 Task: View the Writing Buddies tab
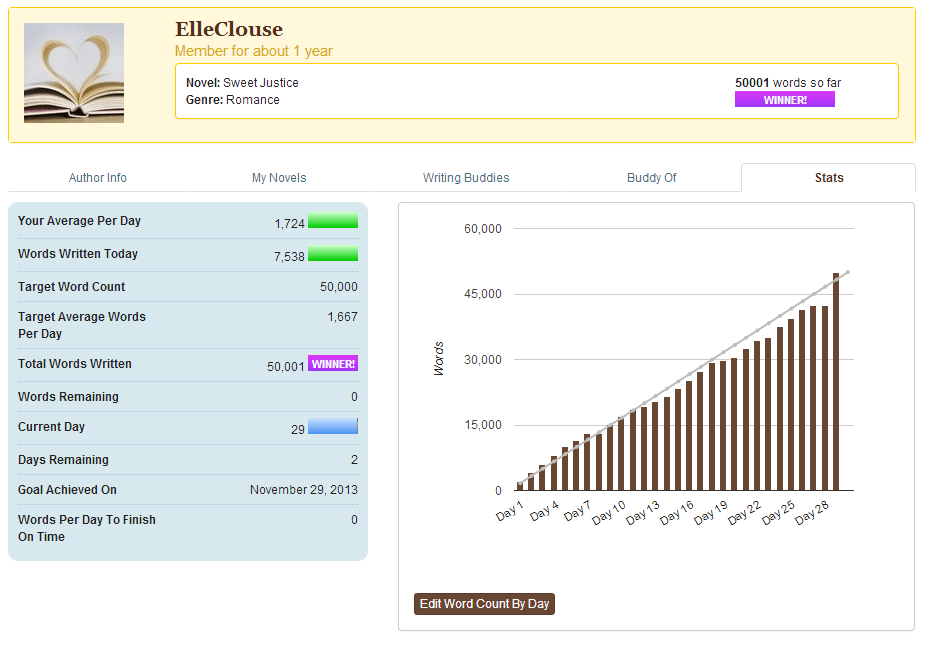pos(465,177)
